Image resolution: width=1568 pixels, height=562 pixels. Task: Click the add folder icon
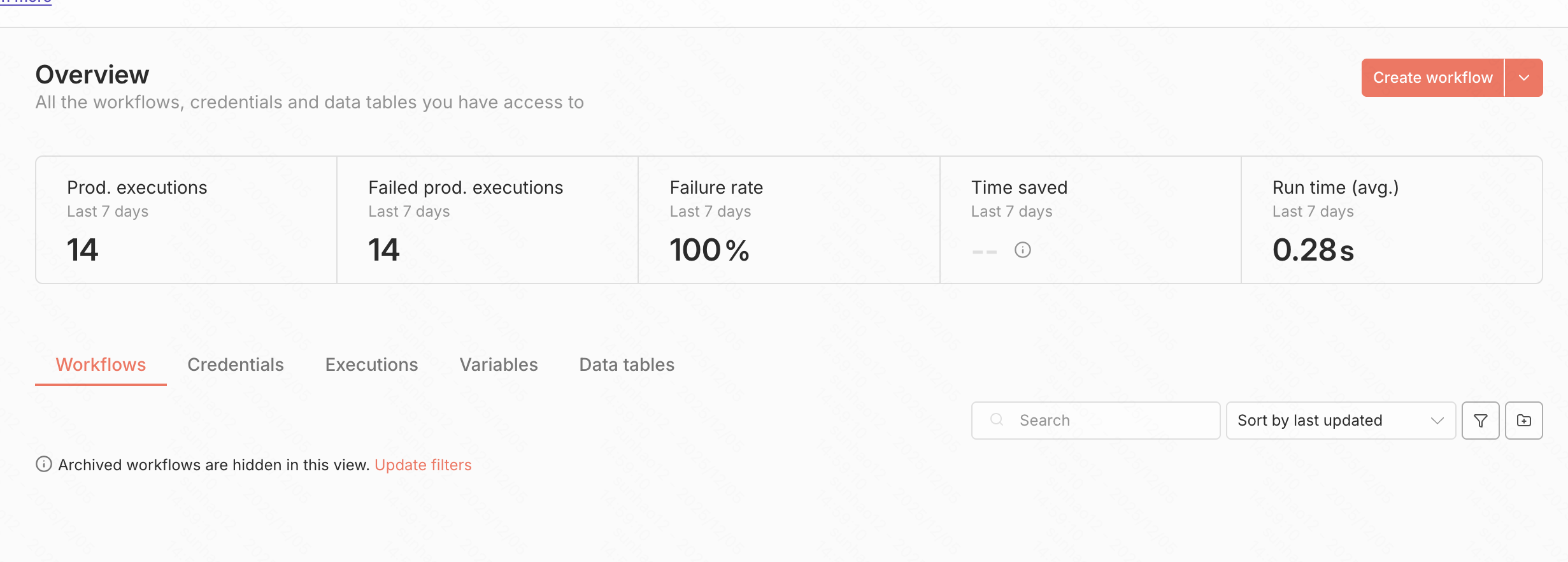(1523, 421)
